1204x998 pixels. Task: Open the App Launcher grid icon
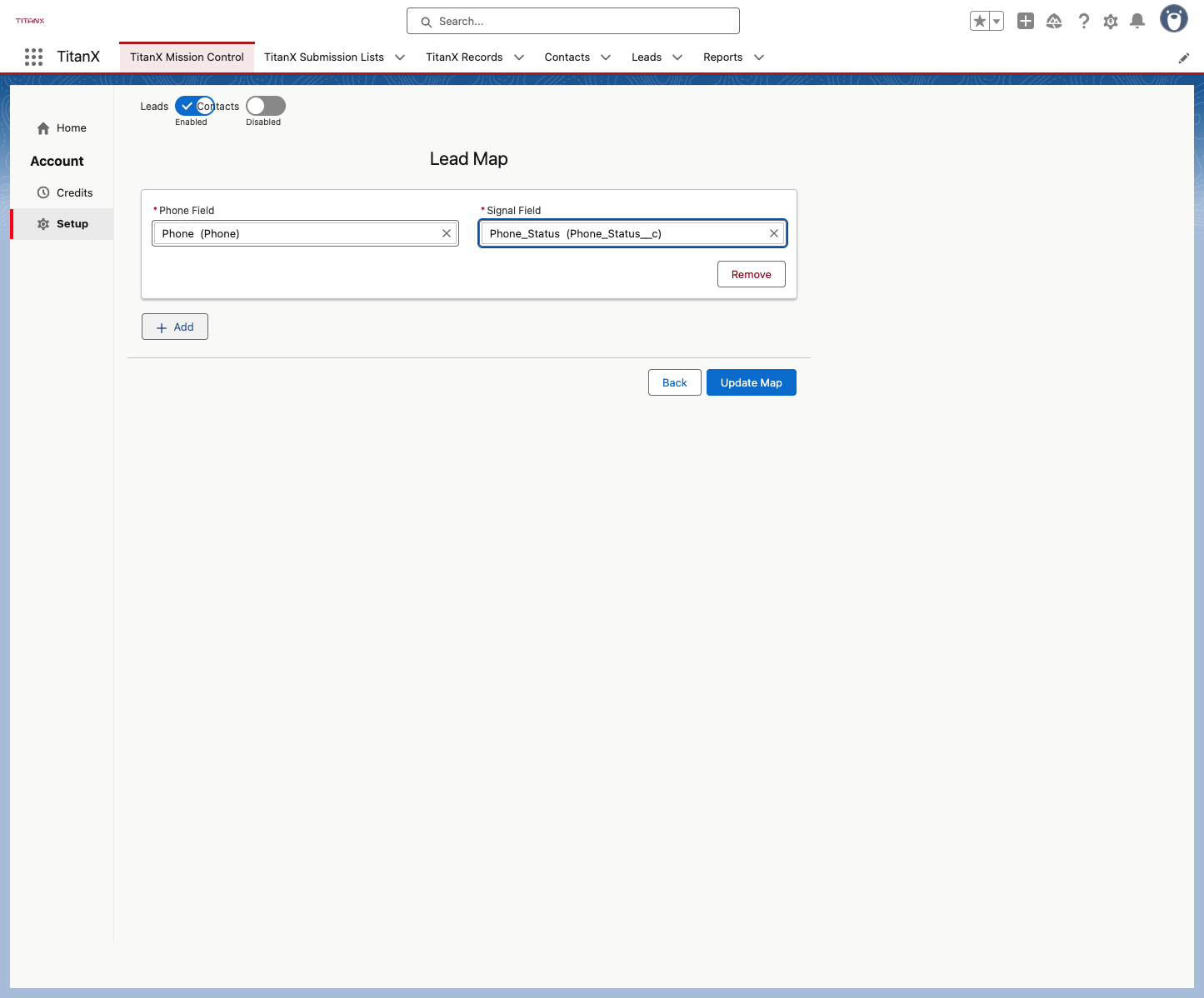click(33, 57)
